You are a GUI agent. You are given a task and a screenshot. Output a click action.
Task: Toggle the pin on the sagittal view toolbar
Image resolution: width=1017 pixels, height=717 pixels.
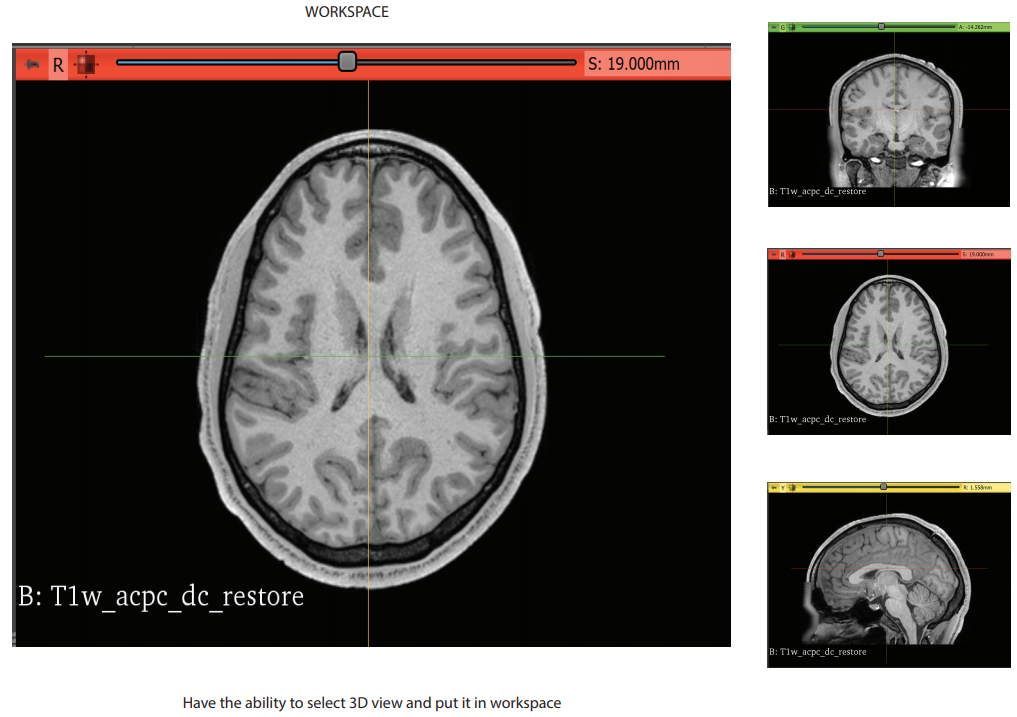(x=774, y=487)
